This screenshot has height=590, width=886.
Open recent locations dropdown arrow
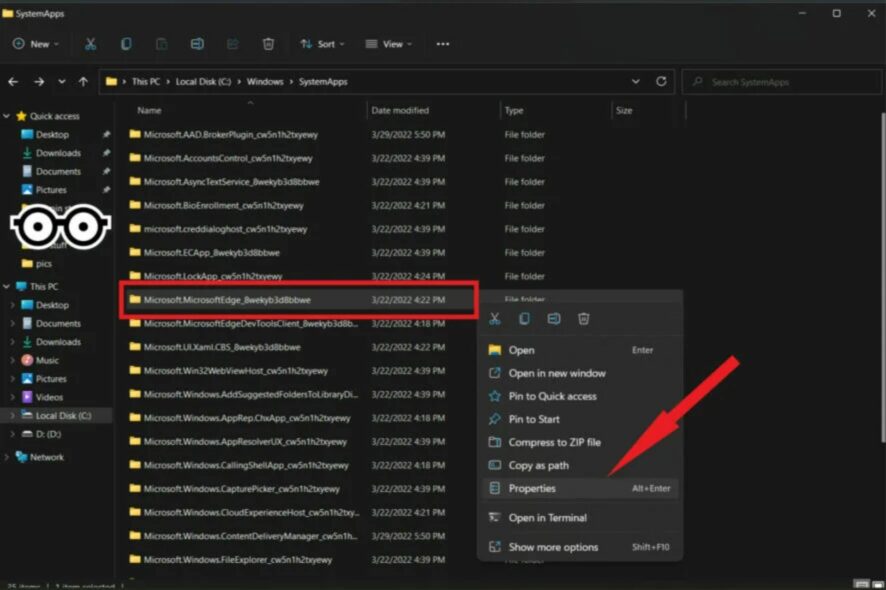[62, 82]
